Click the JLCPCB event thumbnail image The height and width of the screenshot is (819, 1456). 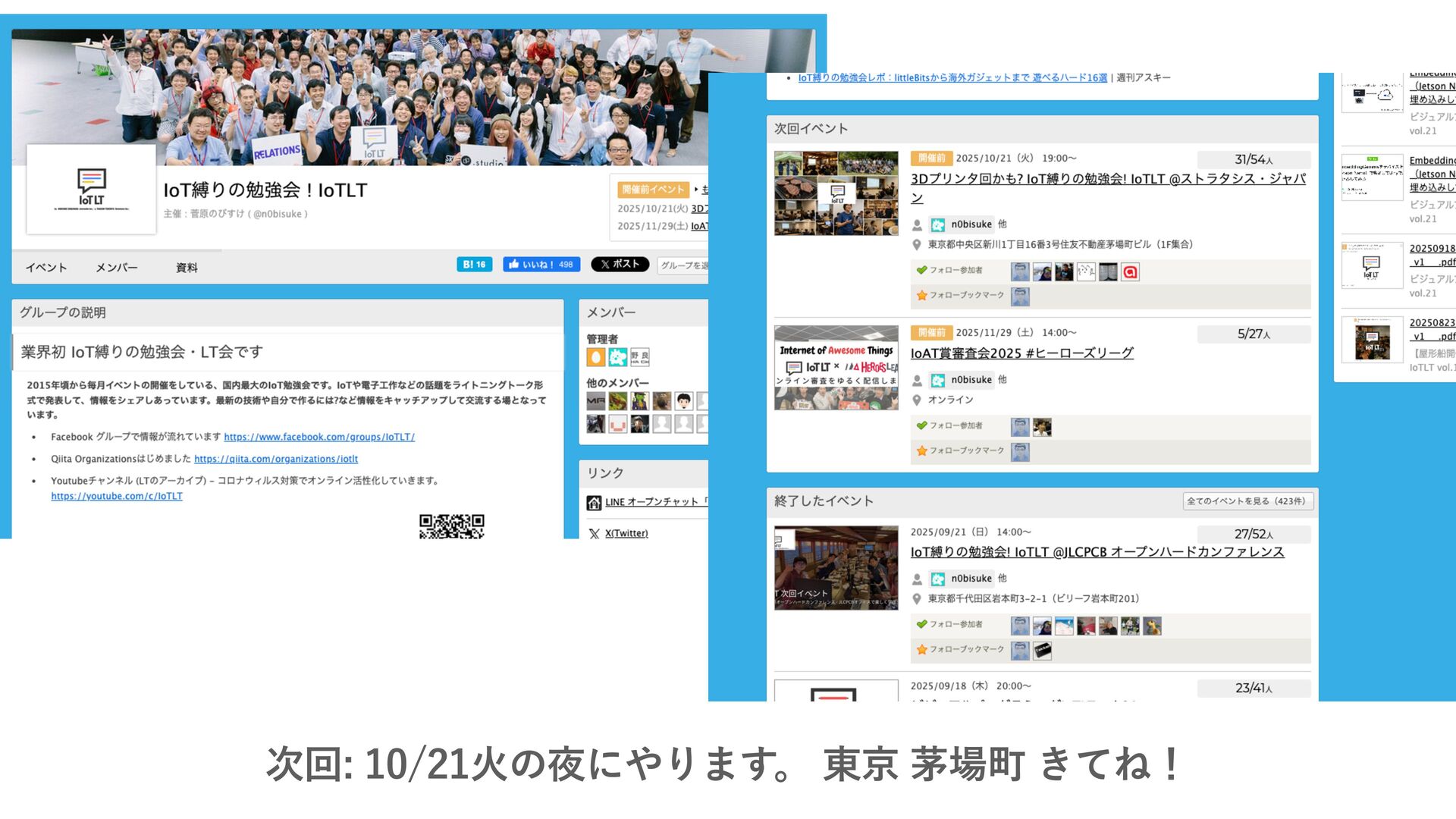pyautogui.click(x=836, y=567)
